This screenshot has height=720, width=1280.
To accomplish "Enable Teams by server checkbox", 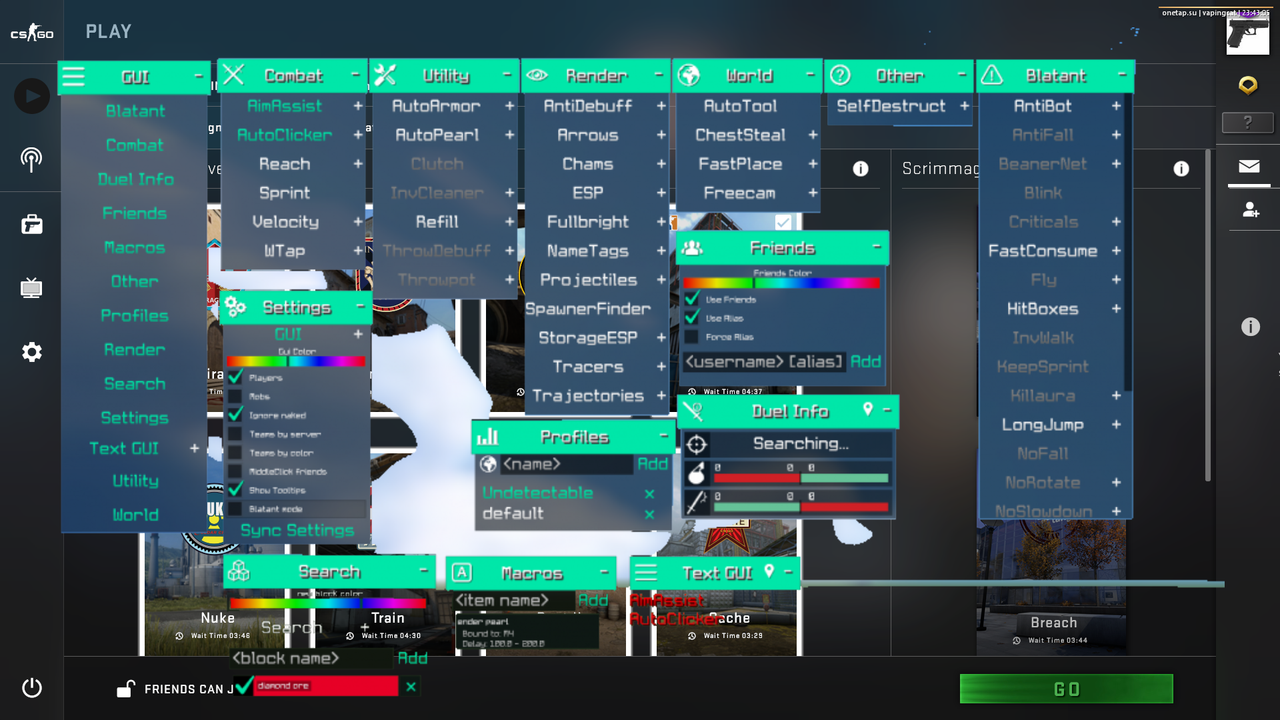I will click(235, 433).
